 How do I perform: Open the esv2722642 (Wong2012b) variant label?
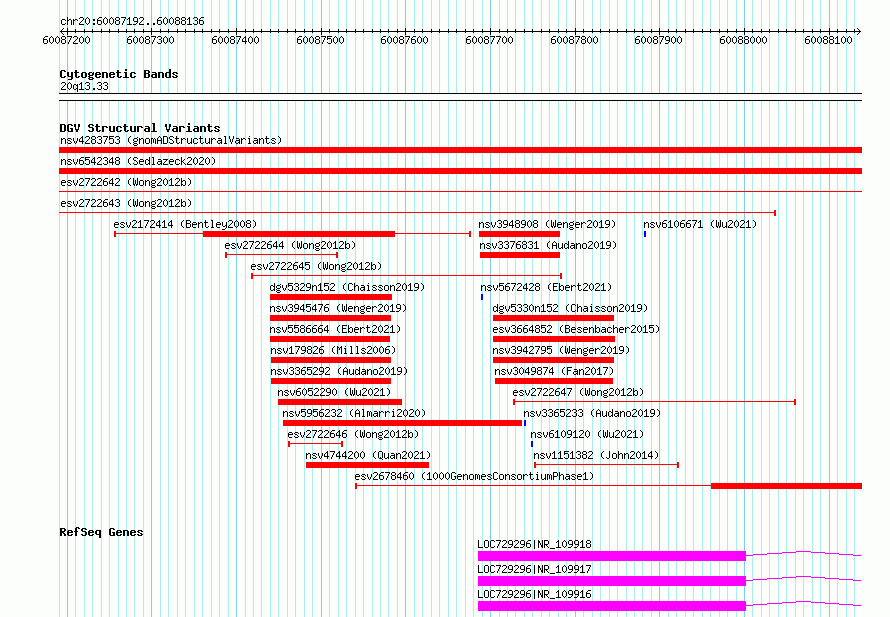[126, 182]
